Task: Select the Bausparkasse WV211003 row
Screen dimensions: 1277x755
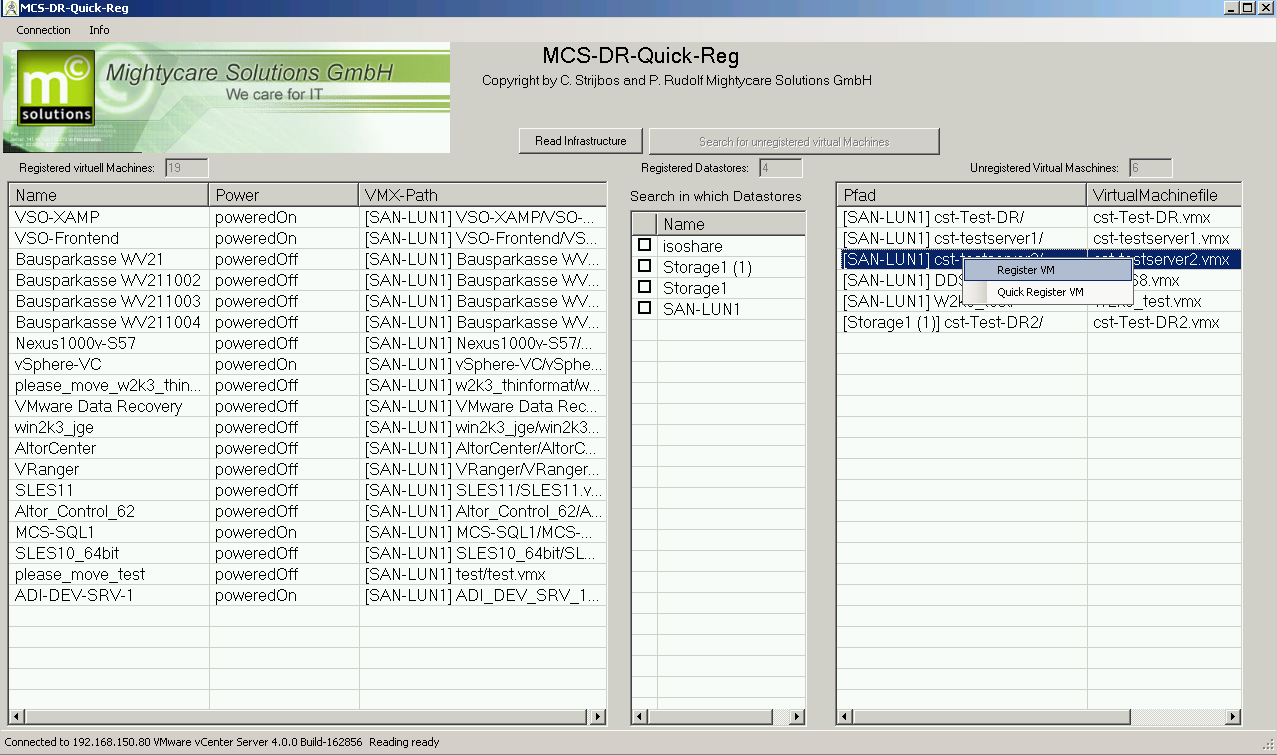Action: [308, 301]
